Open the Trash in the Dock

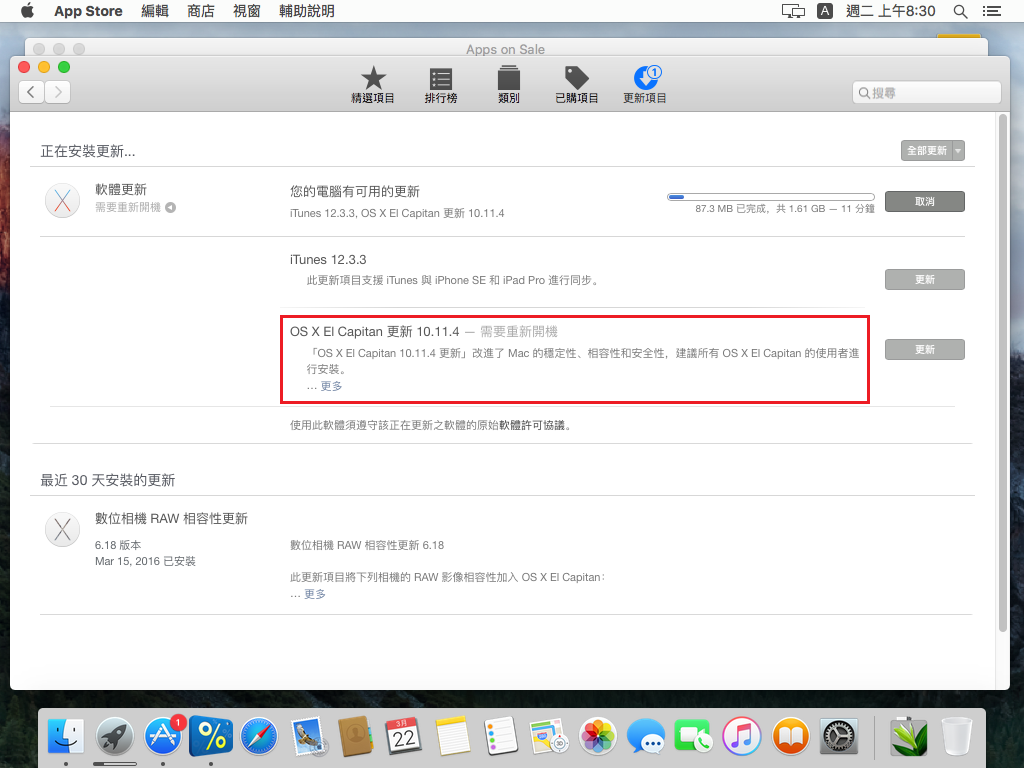coord(957,736)
